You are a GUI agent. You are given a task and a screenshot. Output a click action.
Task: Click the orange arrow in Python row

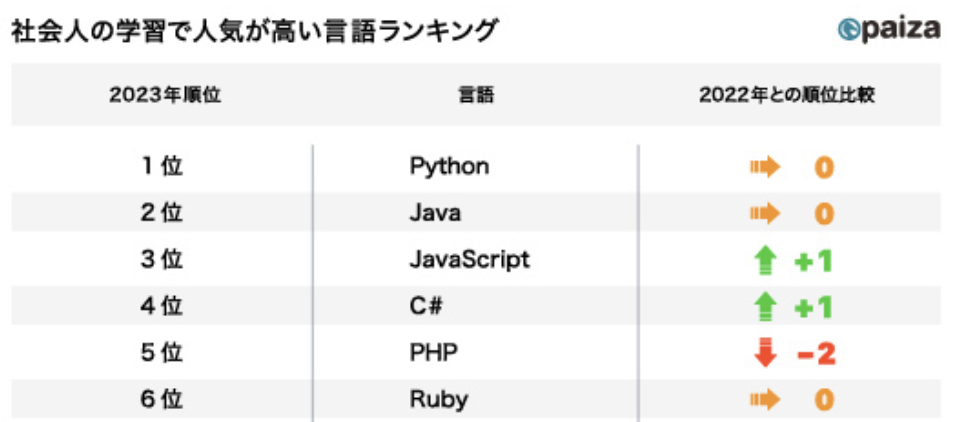[x=765, y=167]
